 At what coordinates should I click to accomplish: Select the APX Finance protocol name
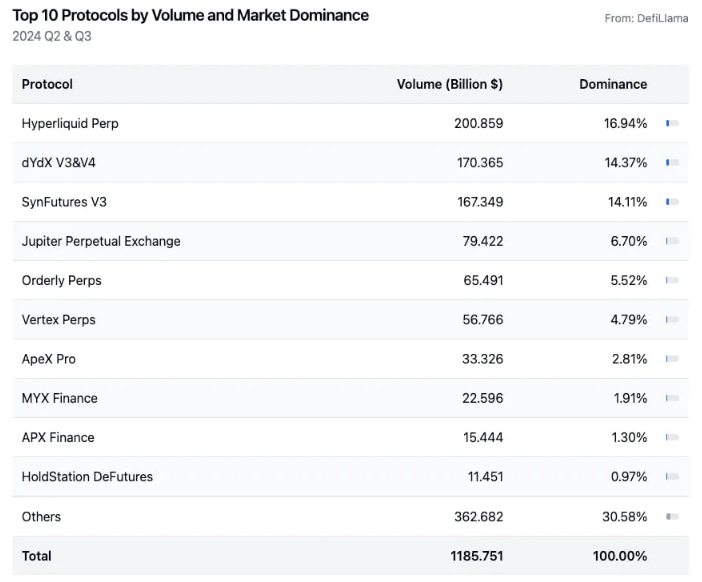coord(58,437)
